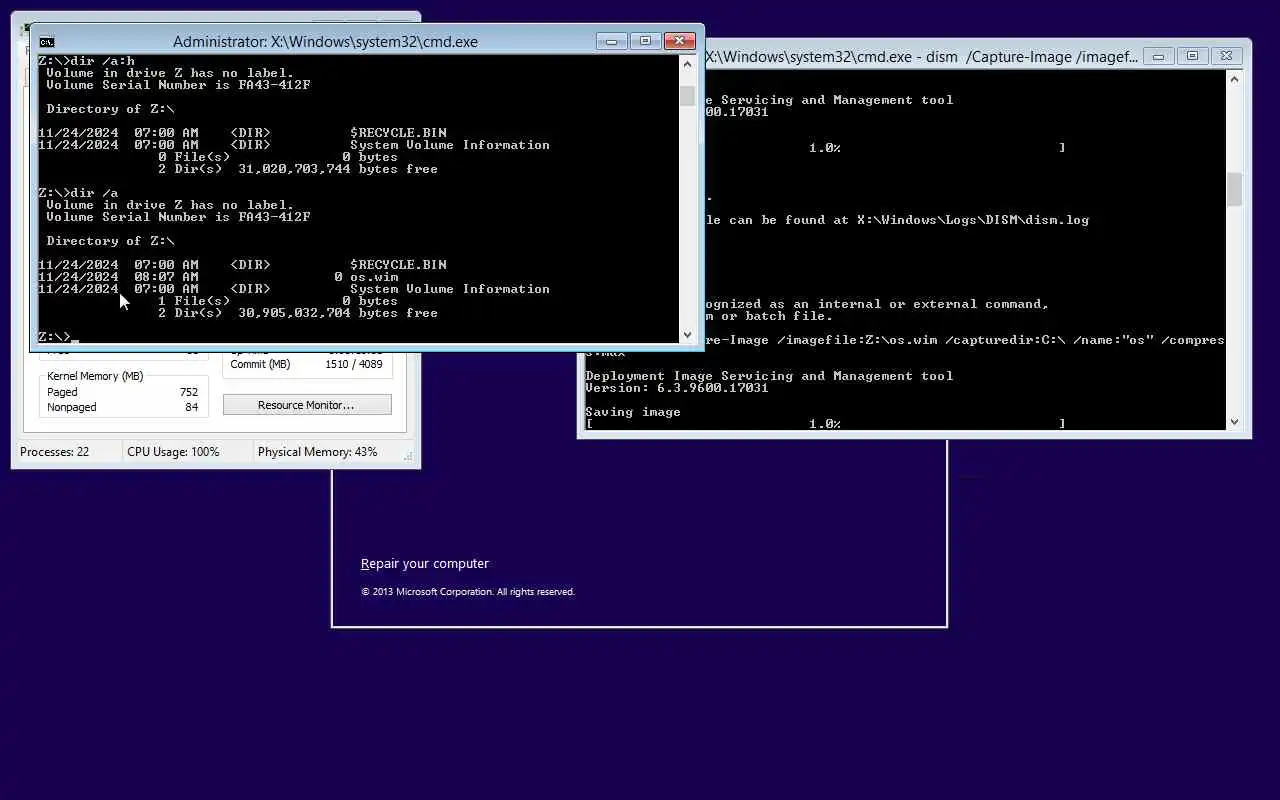Image resolution: width=1280 pixels, height=800 pixels.
Task: Click the scrollbar thumb in the dism window
Action: (1234, 189)
